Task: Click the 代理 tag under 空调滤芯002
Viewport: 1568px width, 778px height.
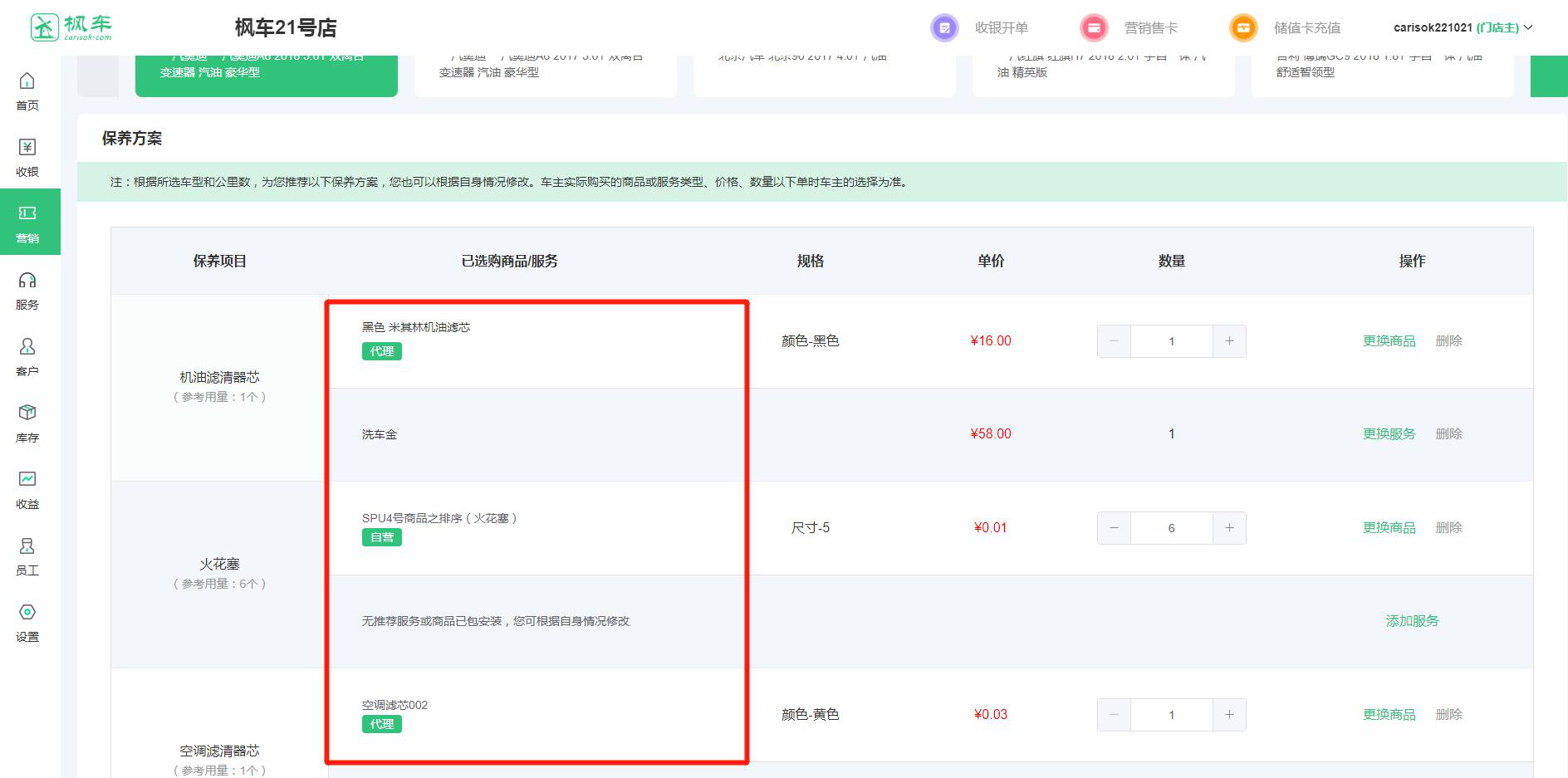Action: coord(382,724)
